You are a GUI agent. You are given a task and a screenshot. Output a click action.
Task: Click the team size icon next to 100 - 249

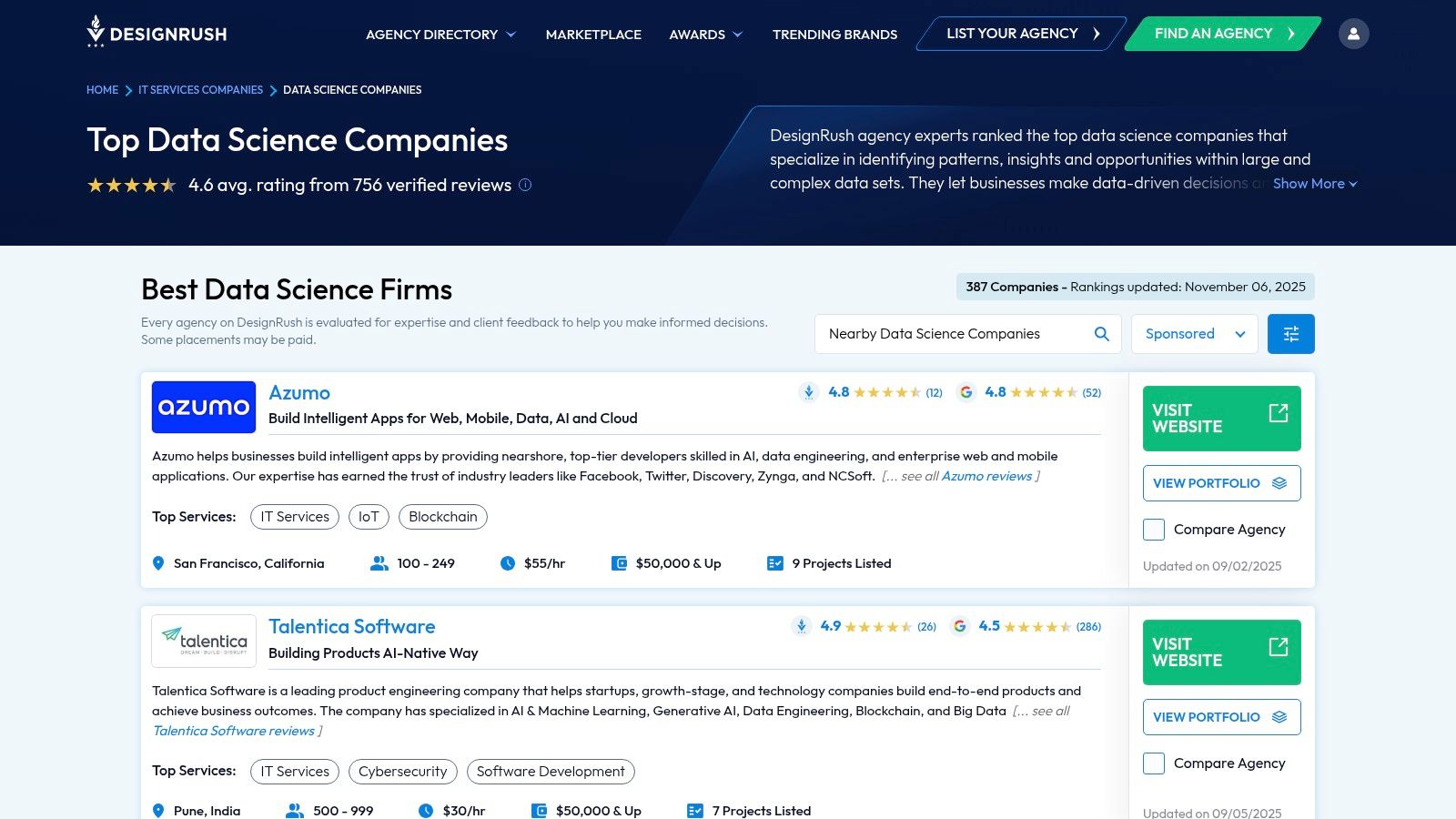379,563
